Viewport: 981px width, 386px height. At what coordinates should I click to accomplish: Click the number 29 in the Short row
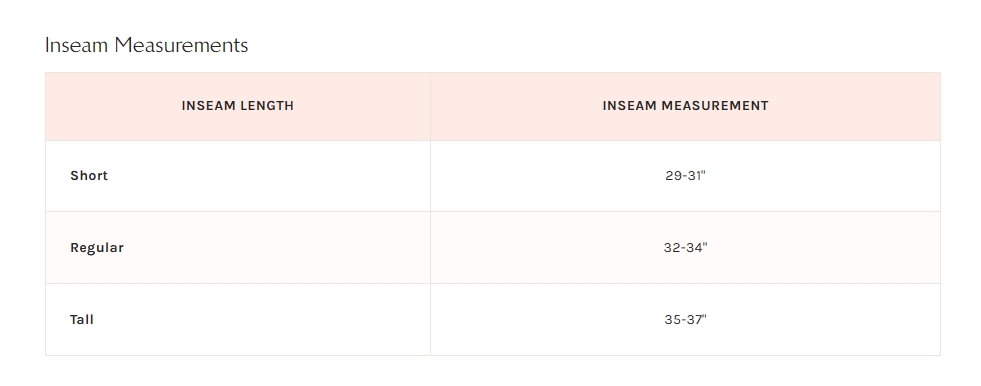coord(673,176)
